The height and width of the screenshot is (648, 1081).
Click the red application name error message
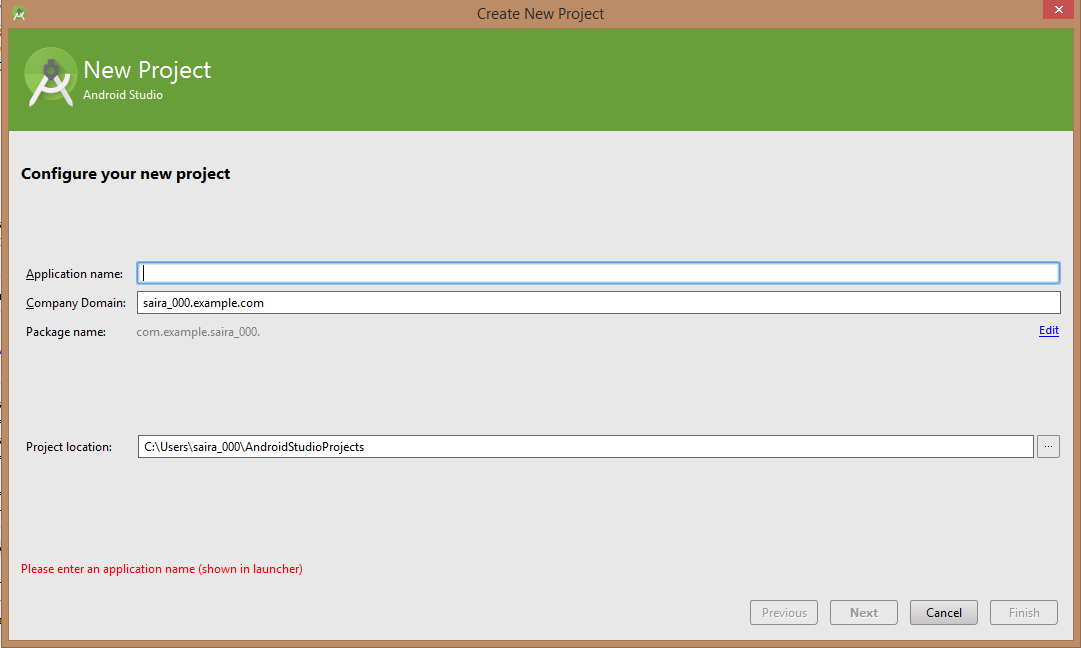click(x=161, y=568)
